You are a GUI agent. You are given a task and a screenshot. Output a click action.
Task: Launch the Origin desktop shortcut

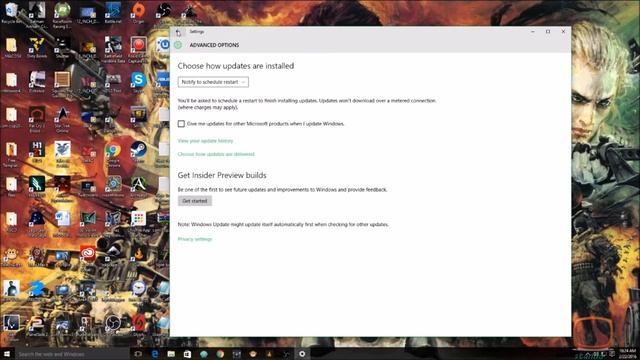[138, 12]
